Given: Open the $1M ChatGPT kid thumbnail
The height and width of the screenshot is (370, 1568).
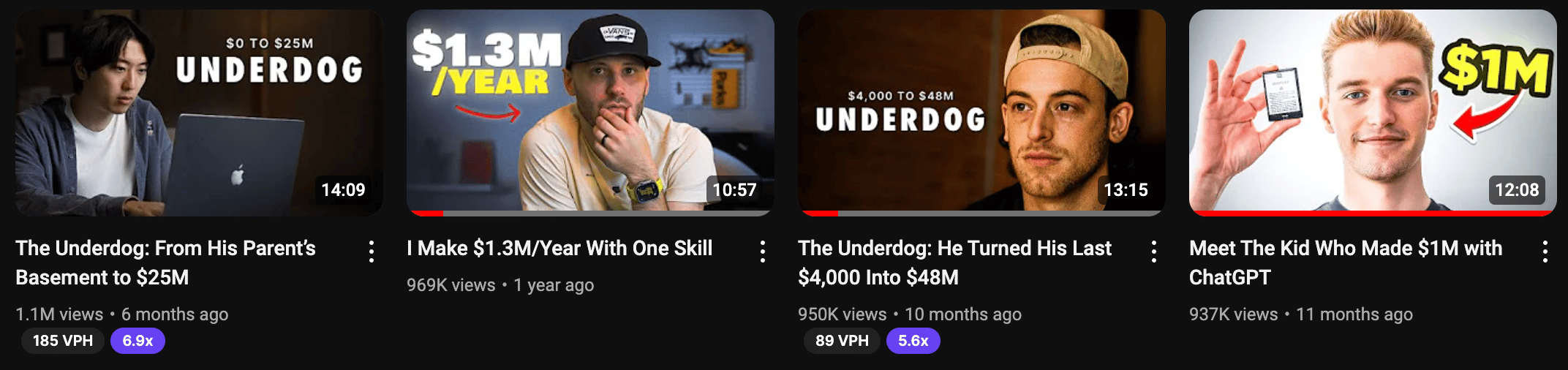Looking at the screenshot, I should [x=1373, y=113].
